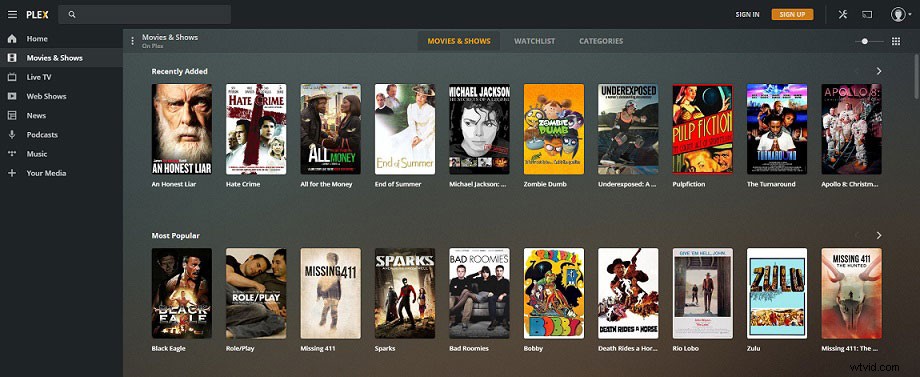Open End of Summer poster
This screenshot has width=920, height=377.
pyautogui.click(x=405, y=129)
